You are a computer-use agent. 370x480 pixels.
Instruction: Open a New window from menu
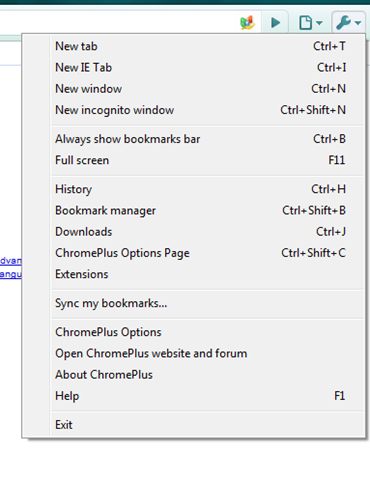(x=207, y=89)
